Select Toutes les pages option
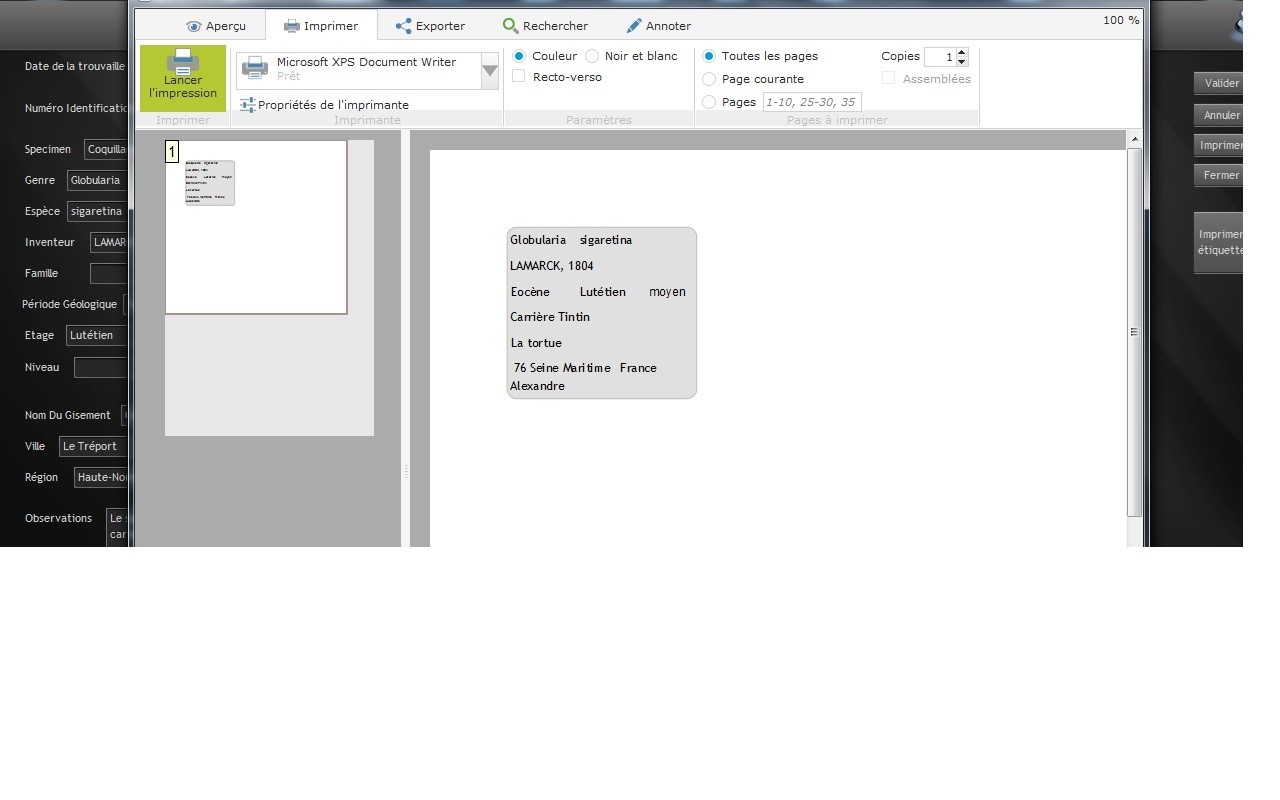This screenshot has width=1280, height=800. (x=709, y=56)
